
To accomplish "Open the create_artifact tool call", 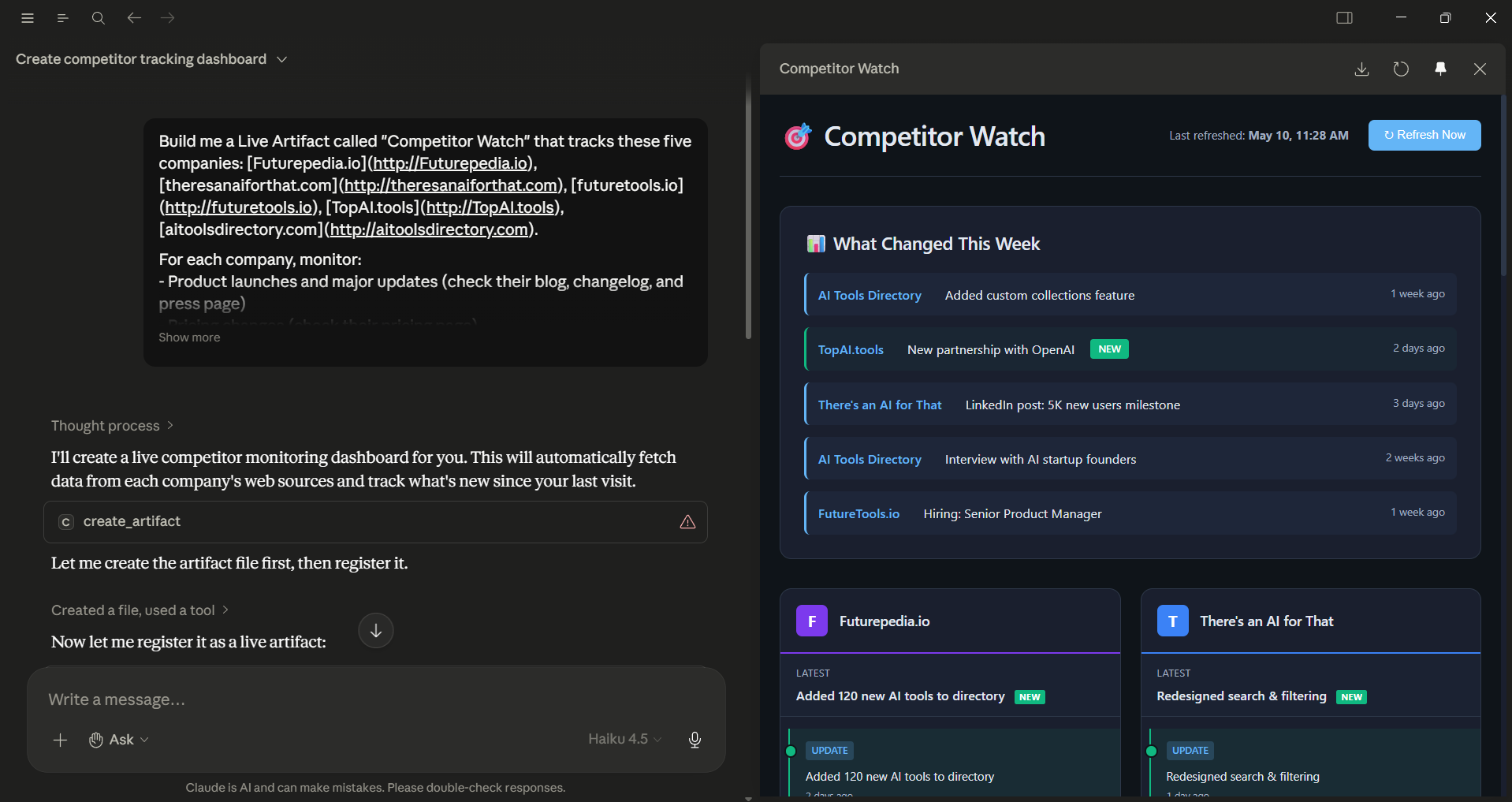I will [x=375, y=522].
